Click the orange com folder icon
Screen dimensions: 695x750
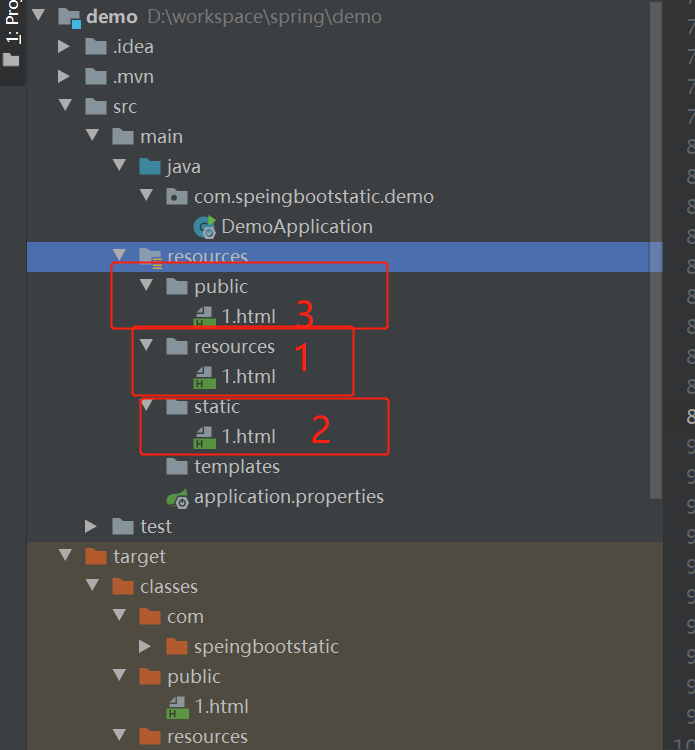pos(150,617)
